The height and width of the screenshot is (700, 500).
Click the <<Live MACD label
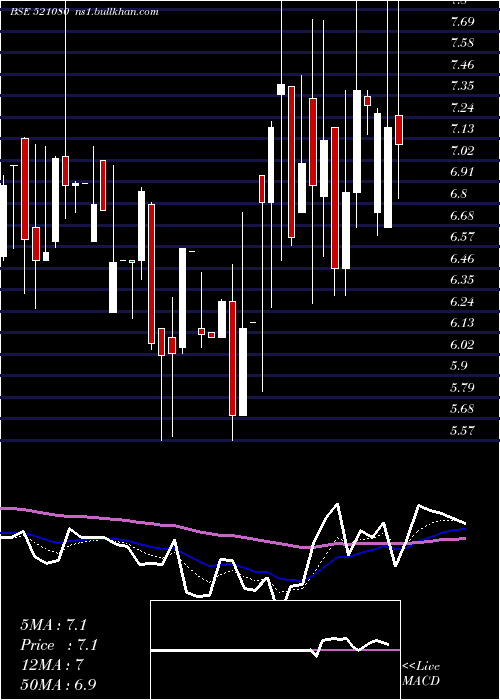421,674
